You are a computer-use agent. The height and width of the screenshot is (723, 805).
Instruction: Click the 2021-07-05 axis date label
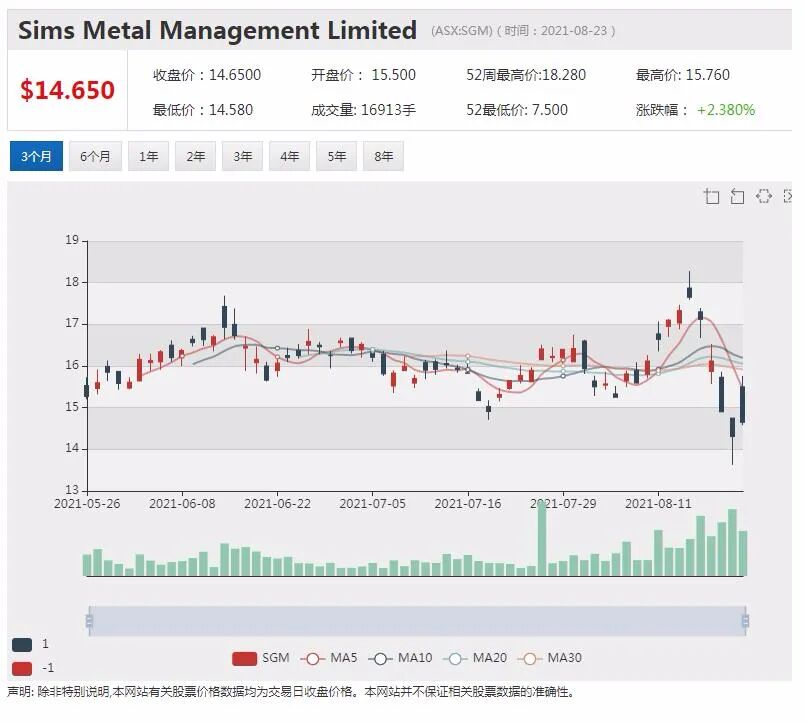pos(373,504)
